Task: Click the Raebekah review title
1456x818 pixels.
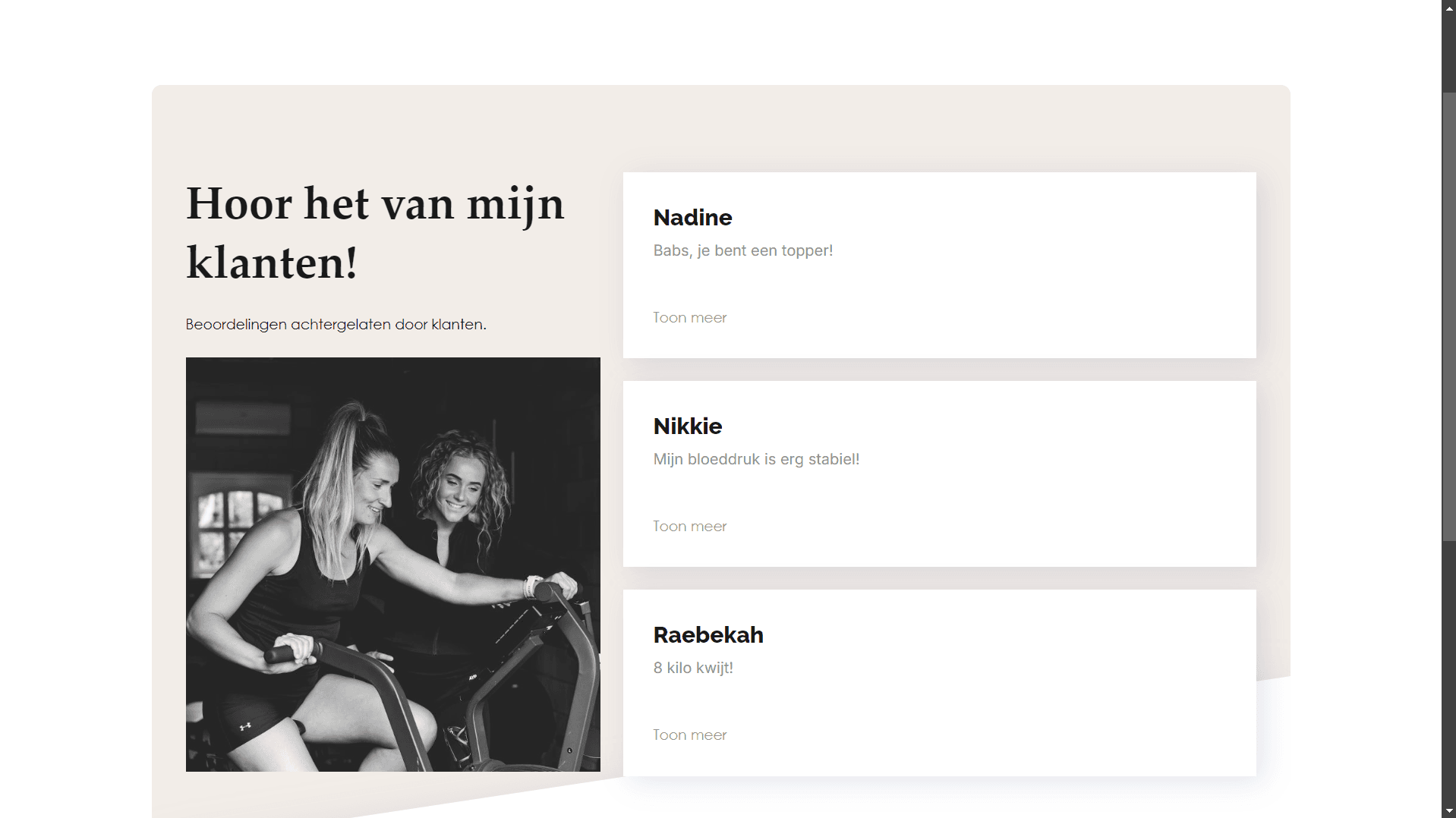Action: click(x=708, y=635)
